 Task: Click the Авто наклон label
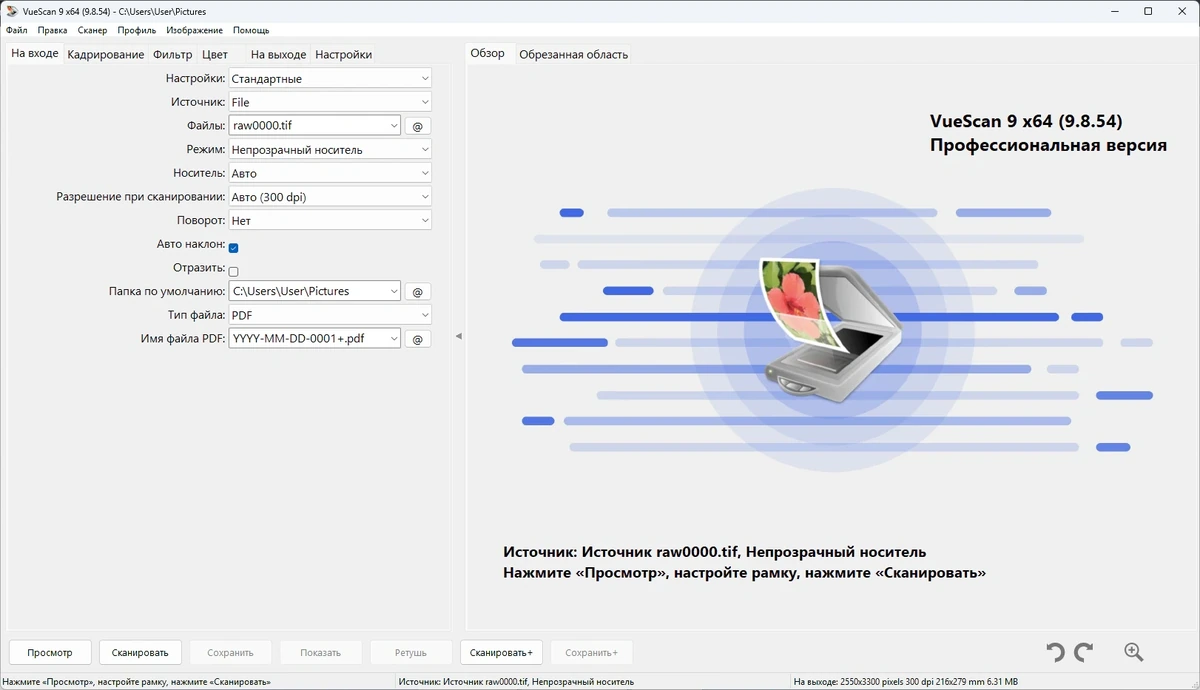[x=191, y=244]
